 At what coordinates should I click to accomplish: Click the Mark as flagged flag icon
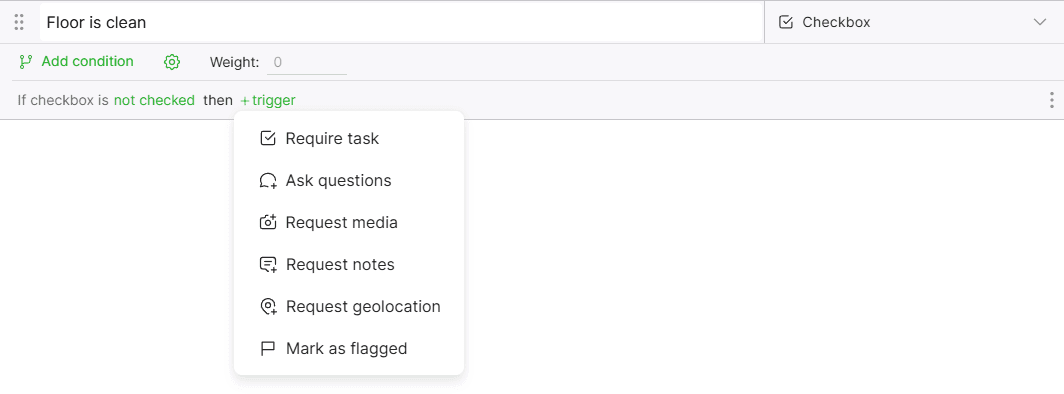[x=268, y=349]
